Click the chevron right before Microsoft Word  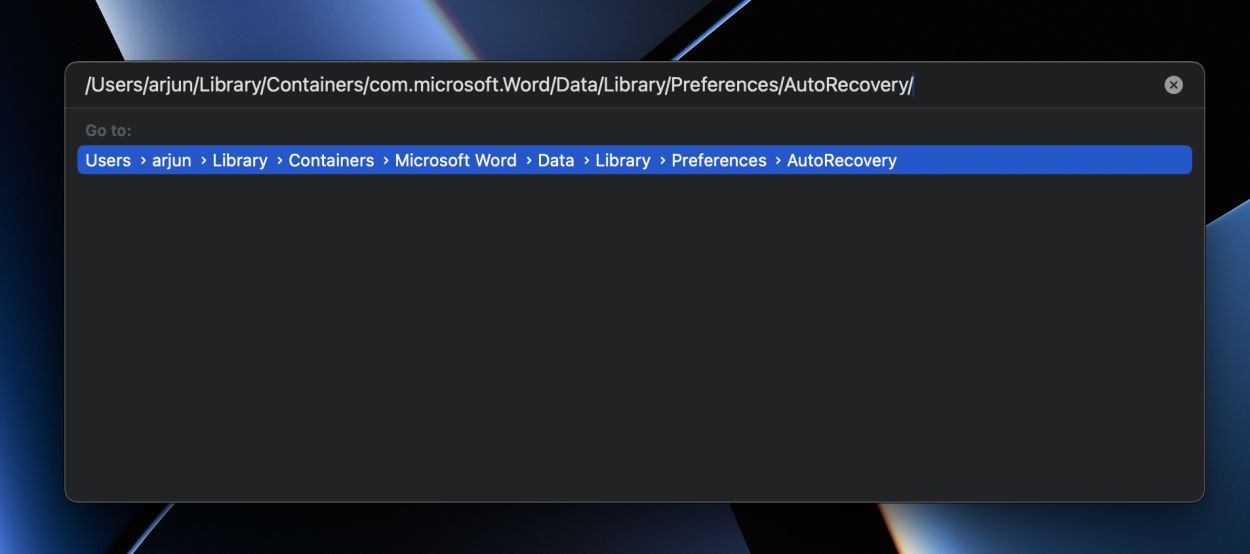tap(385, 160)
